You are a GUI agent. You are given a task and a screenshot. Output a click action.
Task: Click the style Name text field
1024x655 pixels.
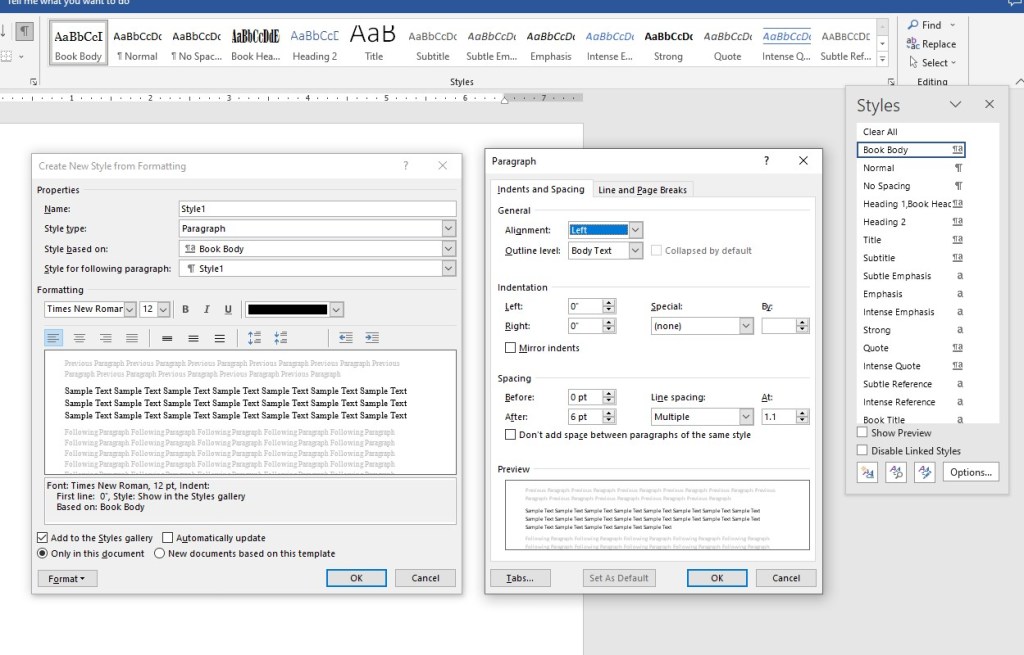(x=317, y=209)
